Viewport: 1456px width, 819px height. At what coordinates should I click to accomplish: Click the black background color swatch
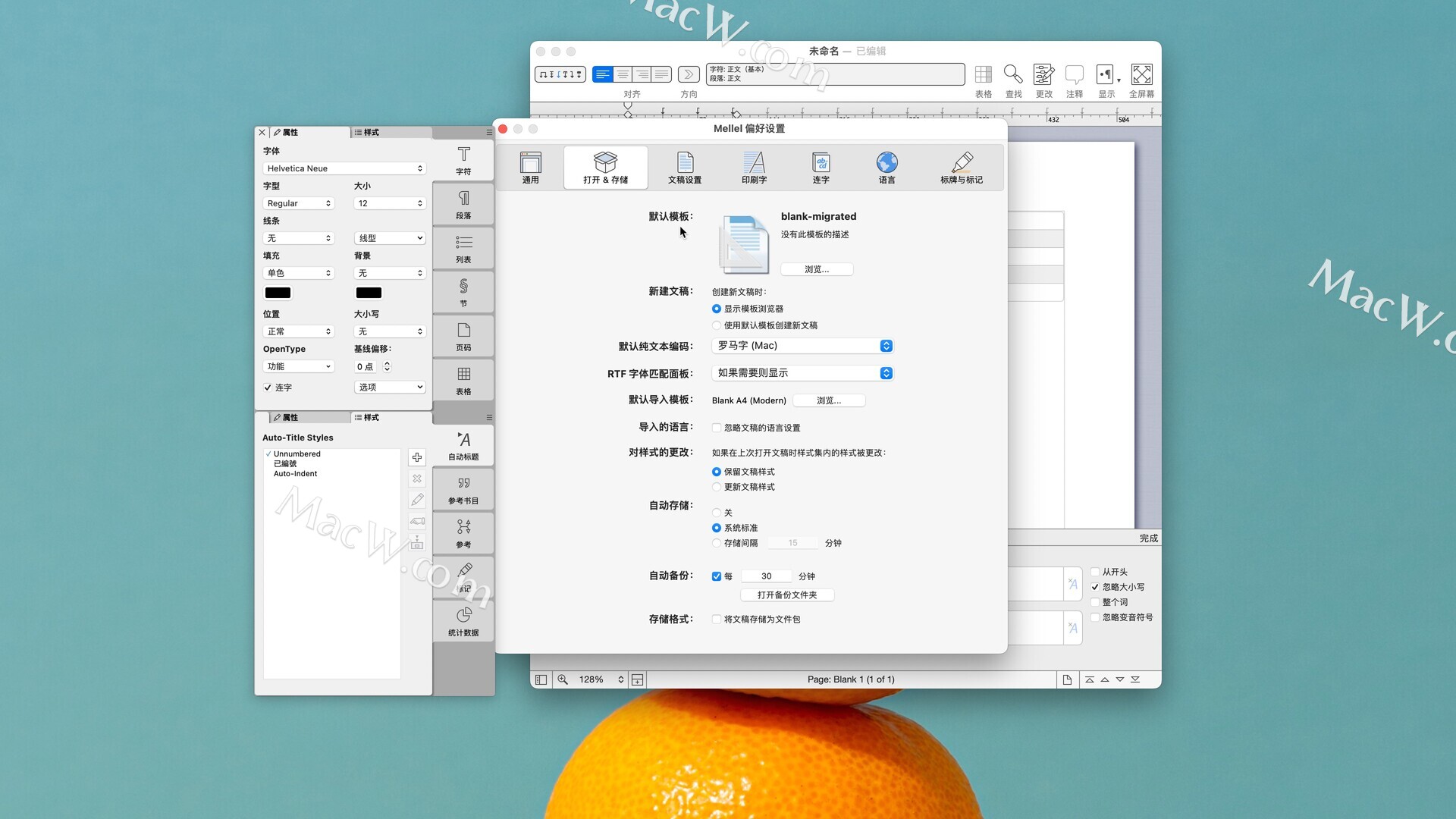click(x=369, y=293)
